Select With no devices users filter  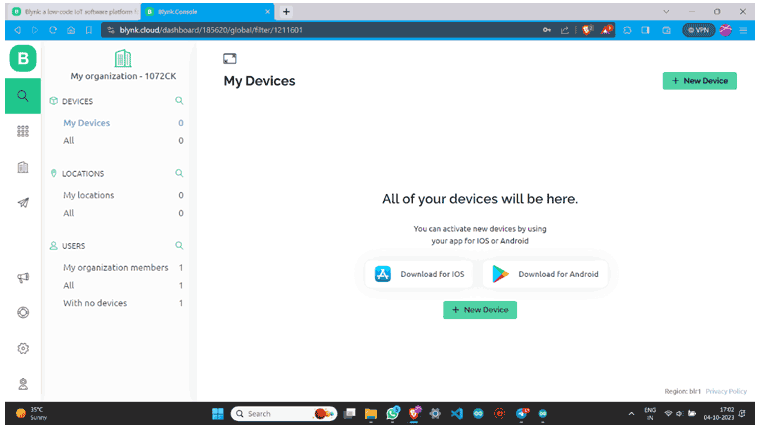[x=95, y=303]
